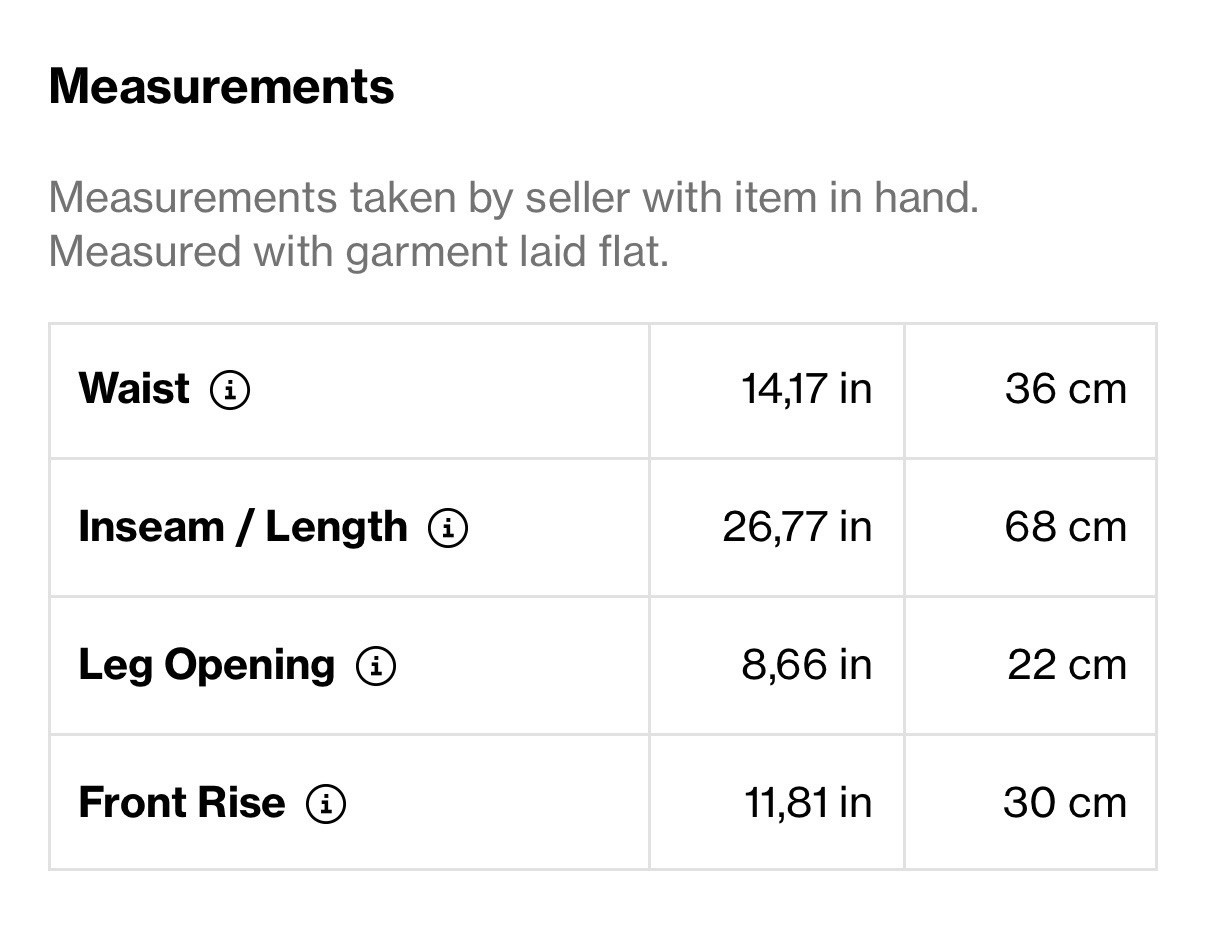Select the 11,81 in front rise value
Screen dimensions: 1206x939
tap(807, 802)
